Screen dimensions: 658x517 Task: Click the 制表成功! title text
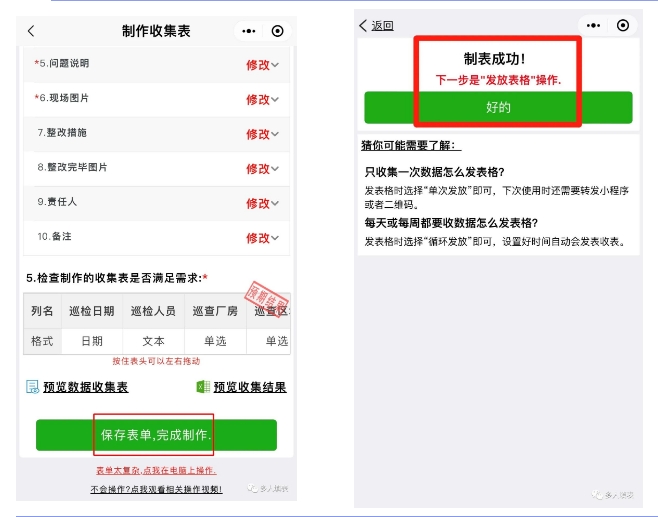point(494,59)
